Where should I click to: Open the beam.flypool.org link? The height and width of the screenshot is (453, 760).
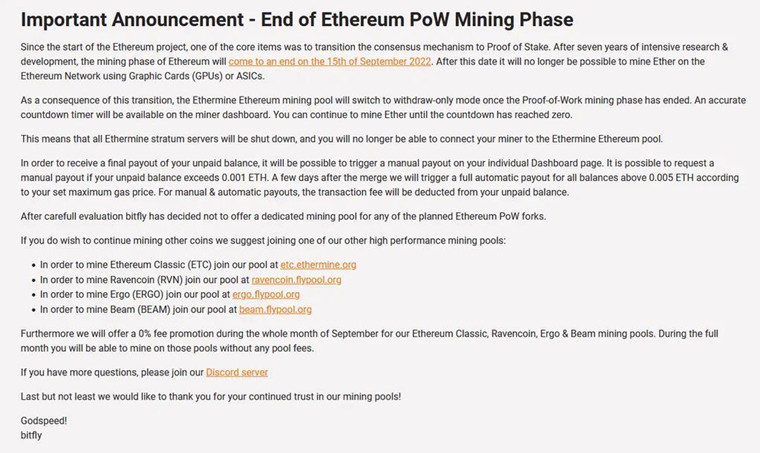[x=275, y=310]
